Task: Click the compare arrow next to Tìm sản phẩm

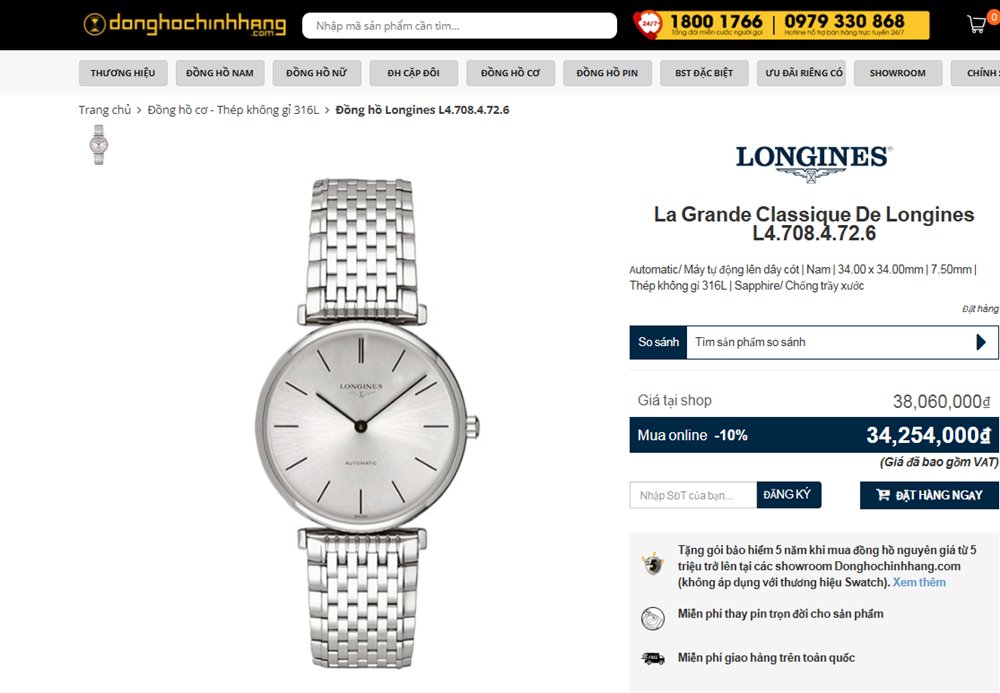Action: click(x=981, y=342)
